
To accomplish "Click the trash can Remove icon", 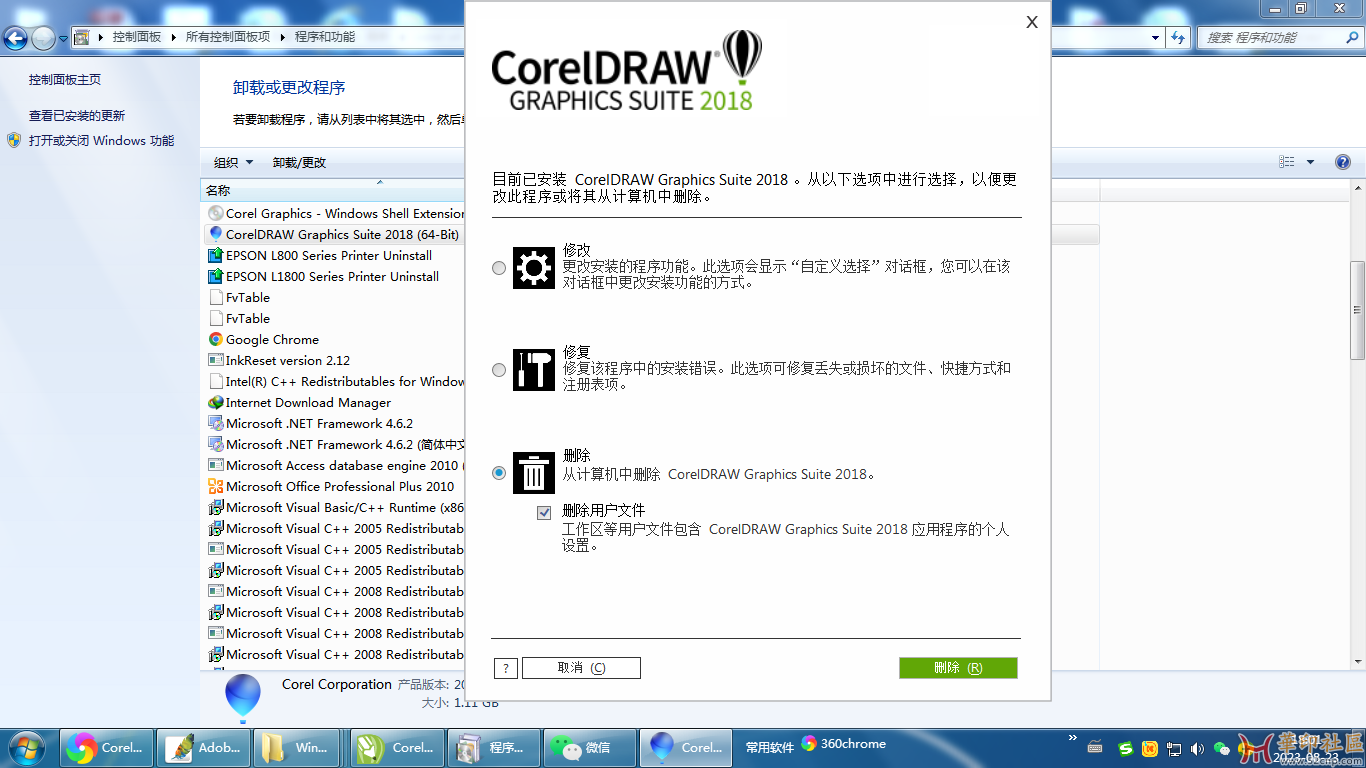I will [x=533, y=473].
